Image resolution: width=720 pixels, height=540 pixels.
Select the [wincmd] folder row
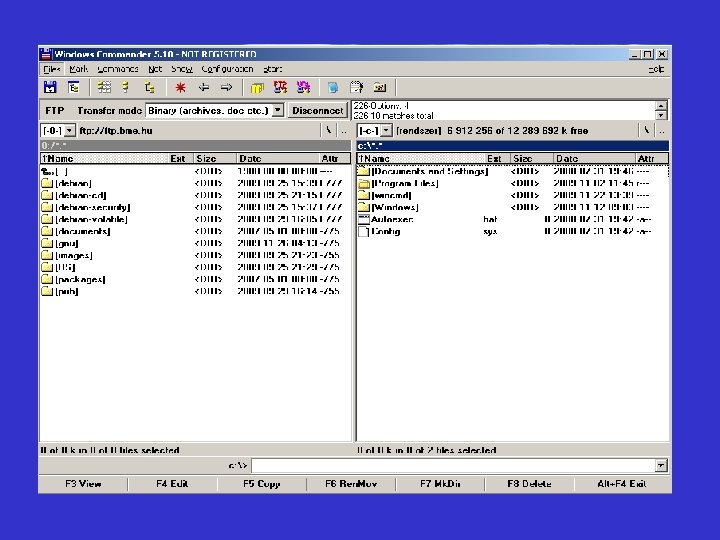(512, 195)
